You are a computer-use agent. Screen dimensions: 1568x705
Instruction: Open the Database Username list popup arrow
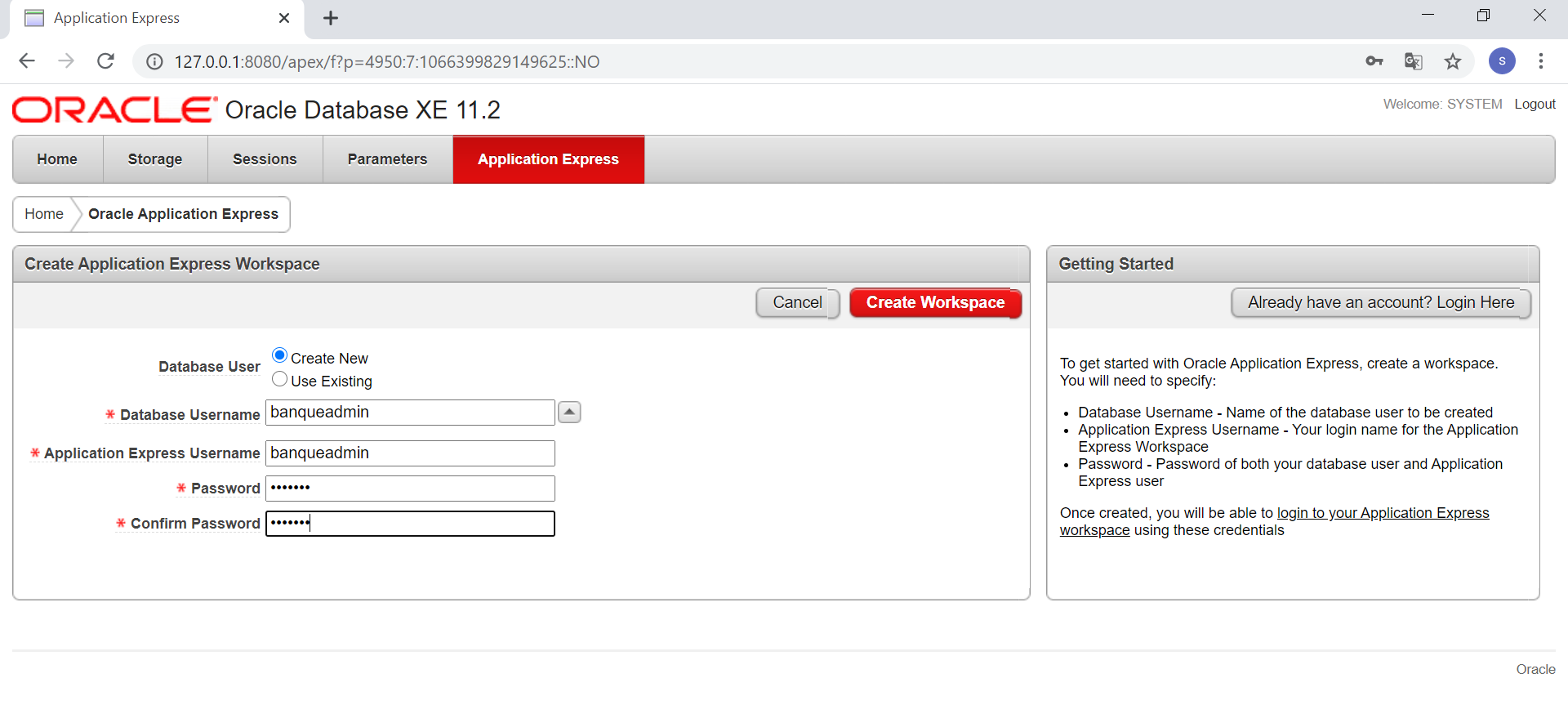click(569, 413)
